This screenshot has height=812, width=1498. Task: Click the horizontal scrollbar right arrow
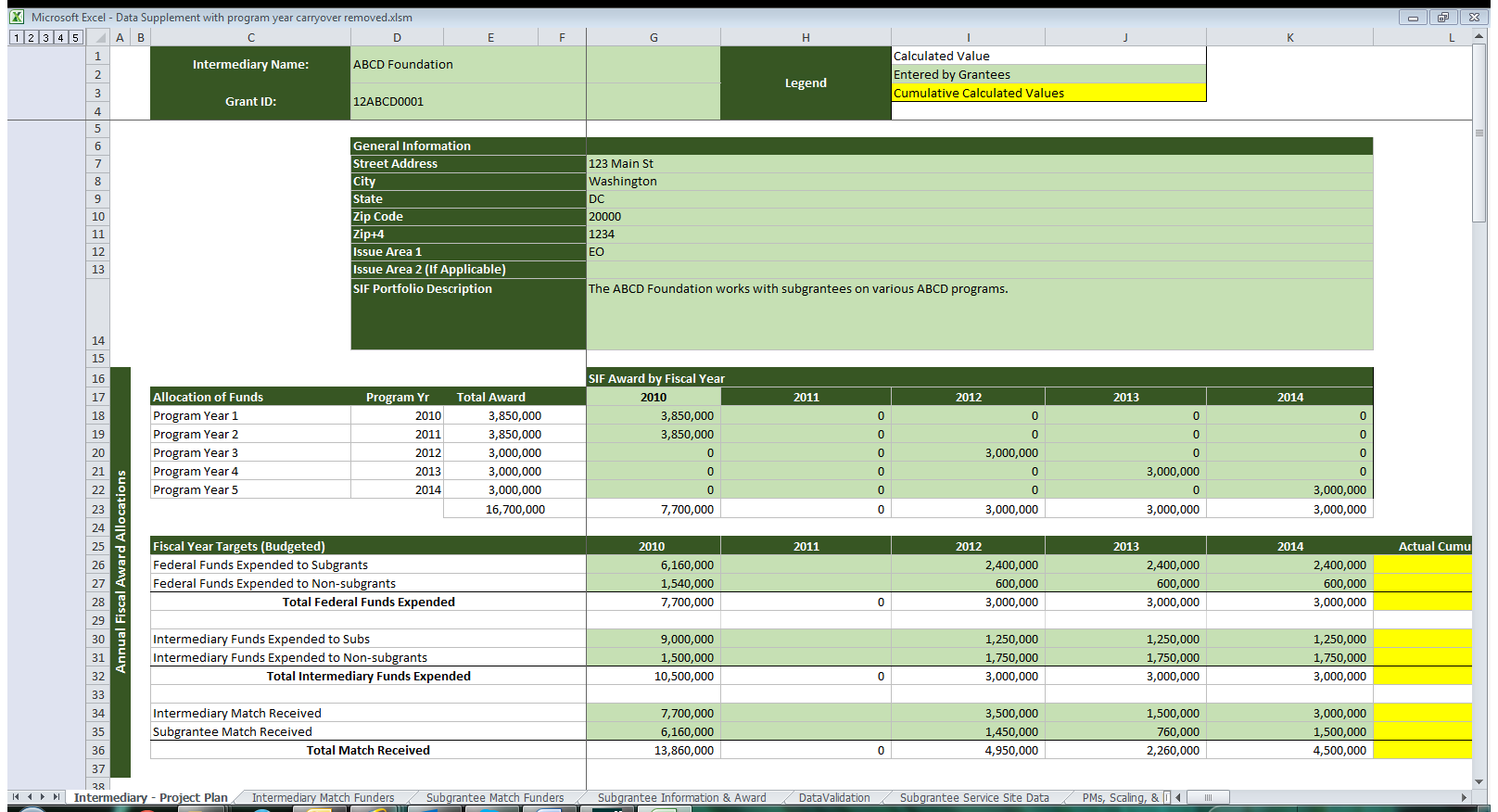coord(1464,797)
